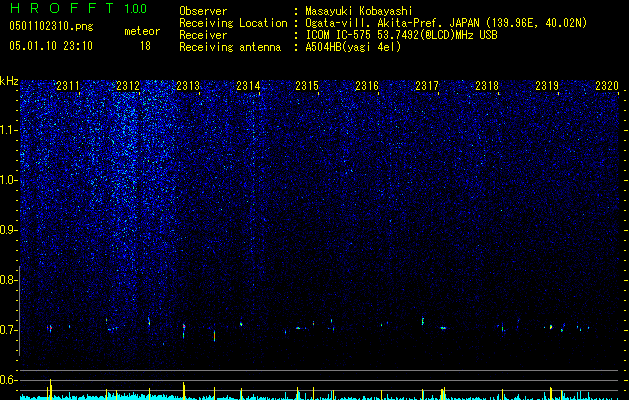Click the date stamp 05.01.10 23:10
The image size is (629, 400).
tap(51, 46)
